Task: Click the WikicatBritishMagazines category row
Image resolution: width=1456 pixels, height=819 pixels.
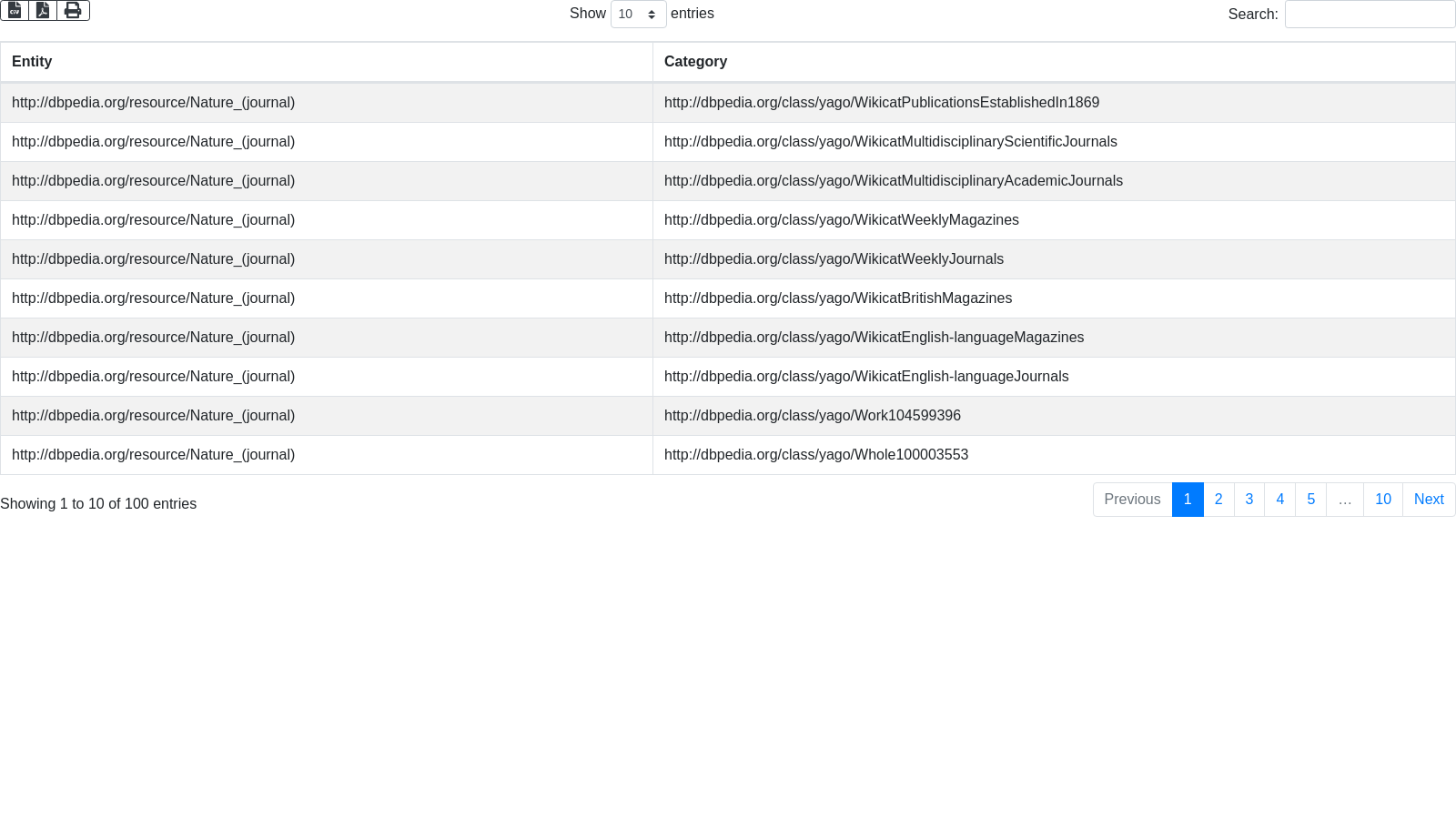Action: [x=837, y=298]
